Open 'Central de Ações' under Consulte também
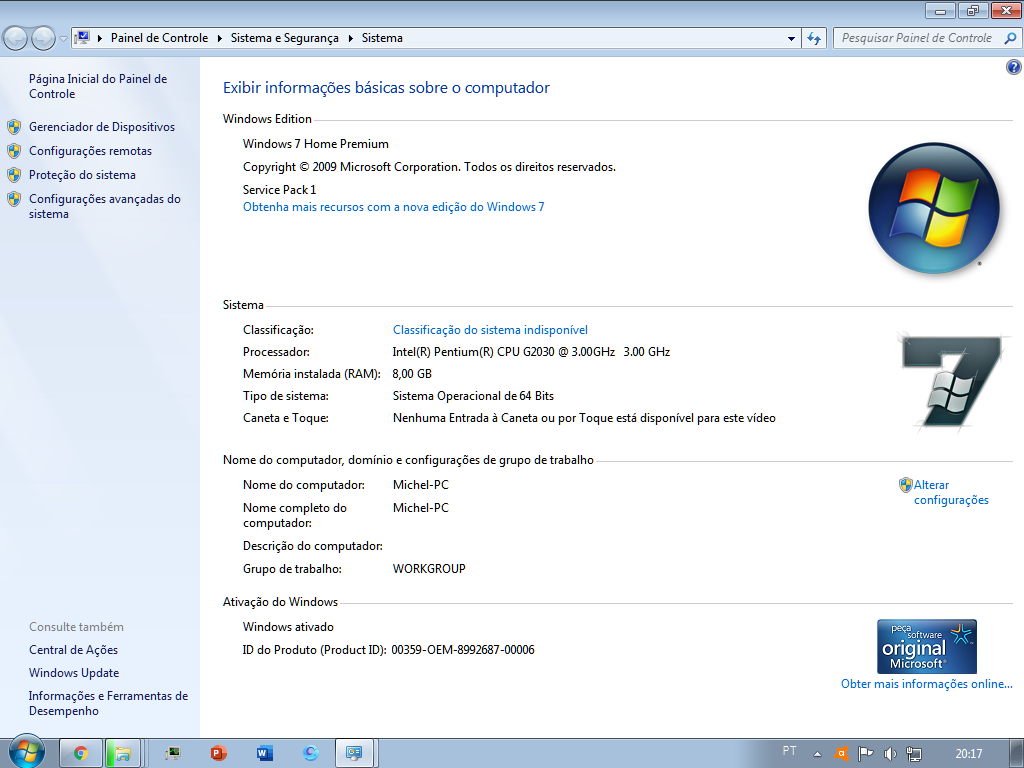 click(73, 650)
